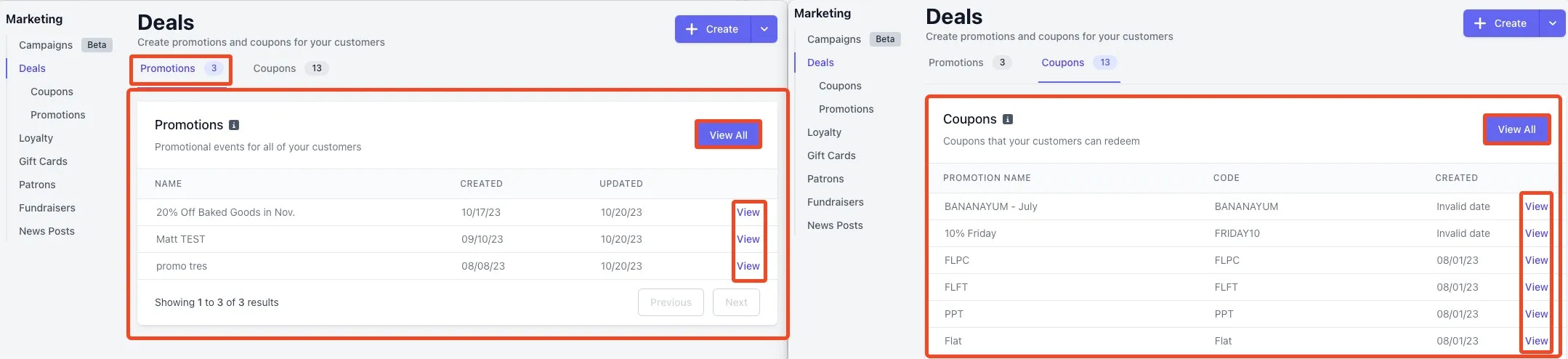Image resolution: width=1568 pixels, height=359 pixels.
Task: Open Gift Cards in right sidebar
Action: pos(831,156)
